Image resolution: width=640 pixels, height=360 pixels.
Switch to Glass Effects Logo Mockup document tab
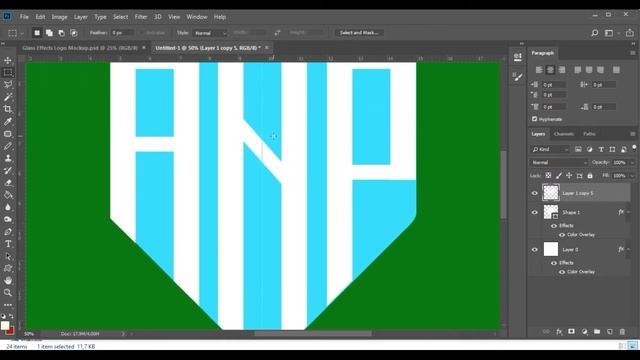[x=80, y=48]
